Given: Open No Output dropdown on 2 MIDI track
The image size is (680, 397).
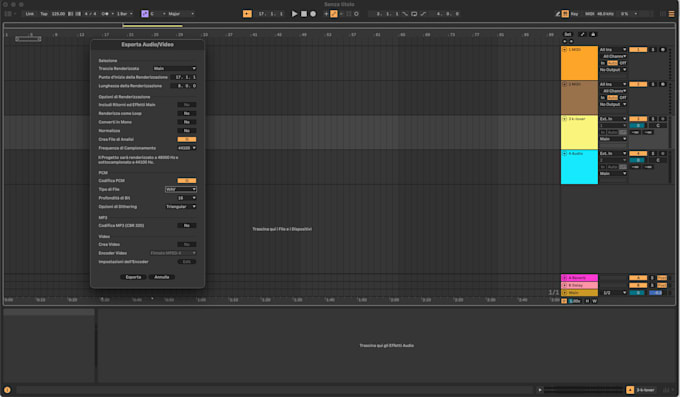Looking at the screenshot, I should click(613, 105).
